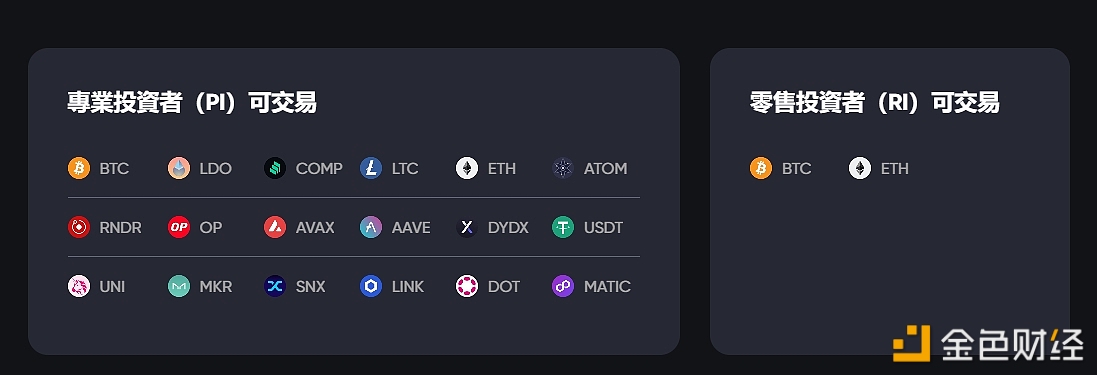
Task: Click the green COMP coin icon
Action: [275, 169]
